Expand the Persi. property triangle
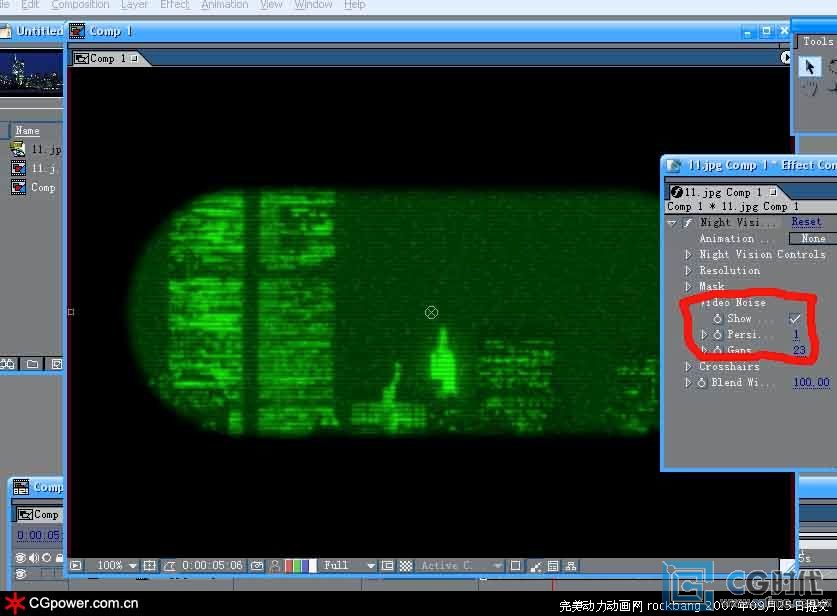 704,335
